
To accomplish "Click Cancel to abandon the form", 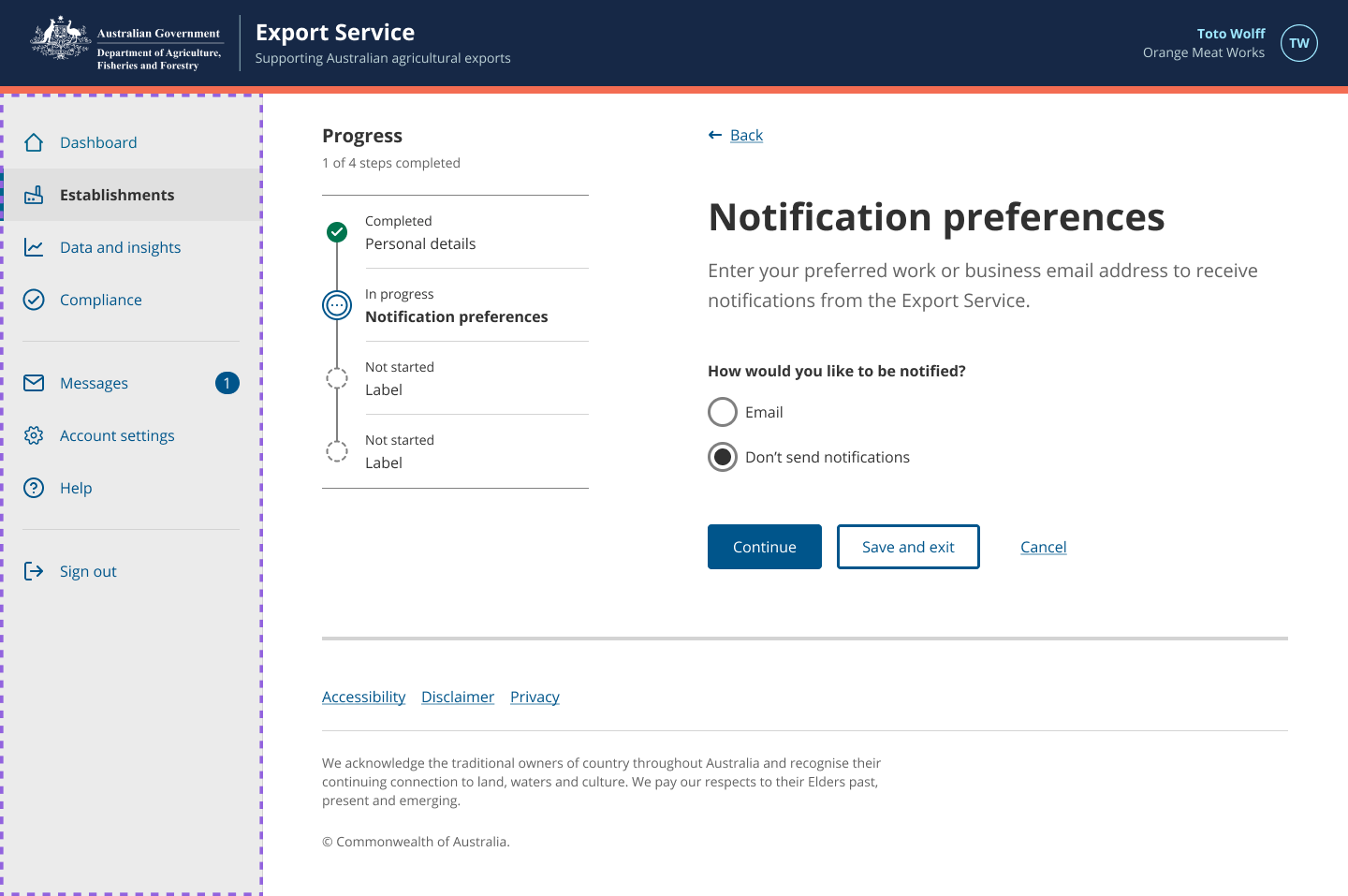I will click(x=1043, y=547).
